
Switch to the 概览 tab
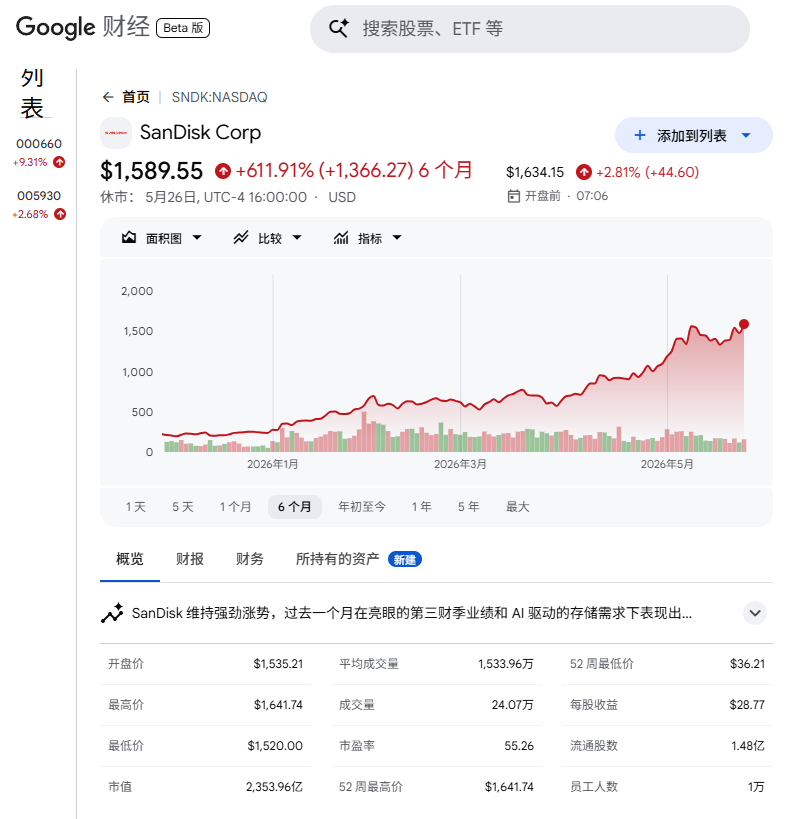[x=130, y=559]
